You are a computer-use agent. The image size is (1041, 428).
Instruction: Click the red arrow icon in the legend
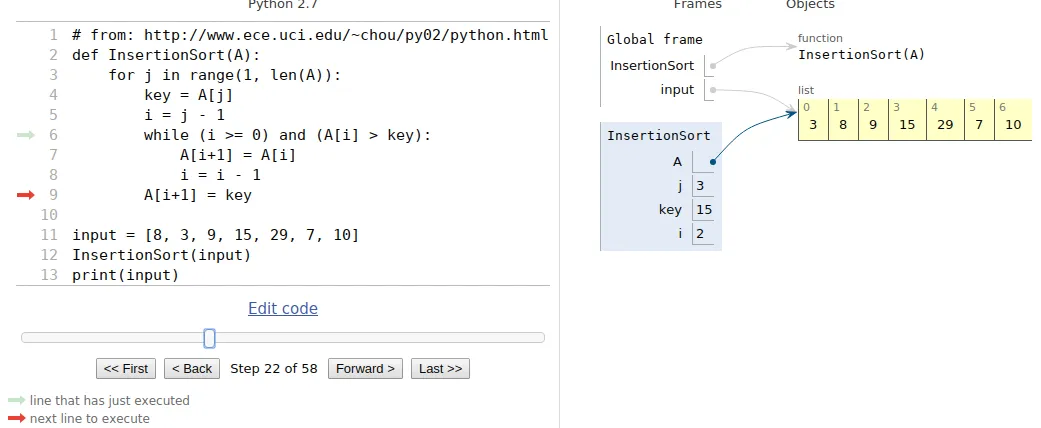17,419
